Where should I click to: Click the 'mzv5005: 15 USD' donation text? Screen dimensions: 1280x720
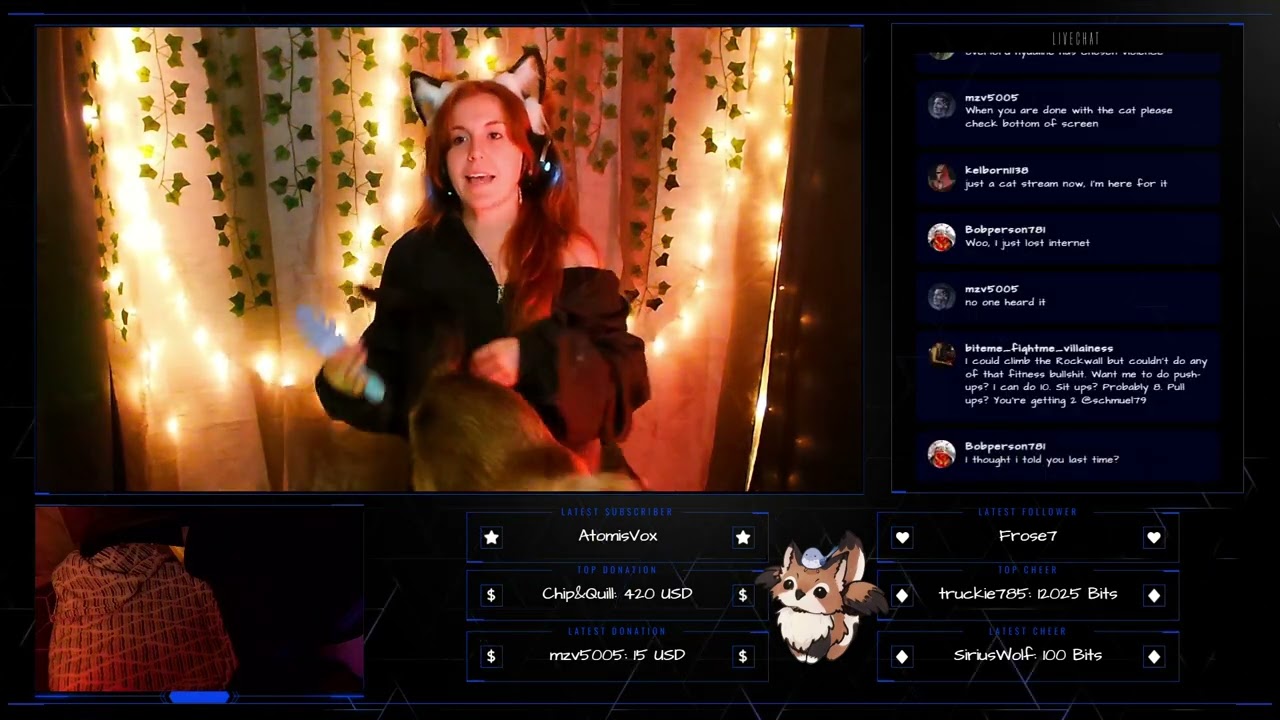pos(617,655)
